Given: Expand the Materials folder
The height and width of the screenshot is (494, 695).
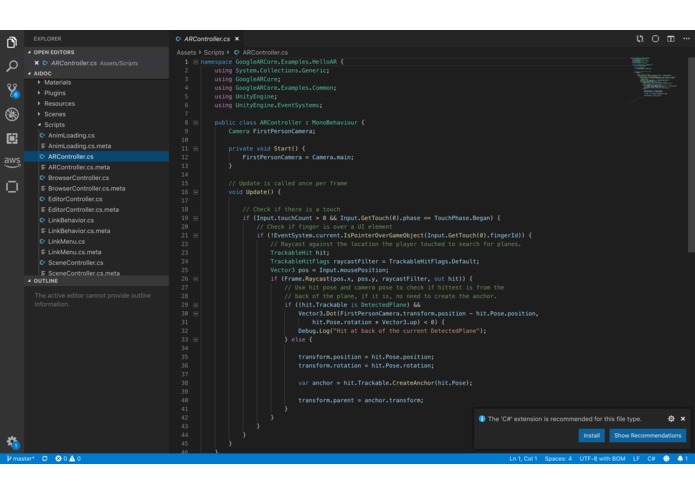Looking at the screenshot, I should coord(39,82).
